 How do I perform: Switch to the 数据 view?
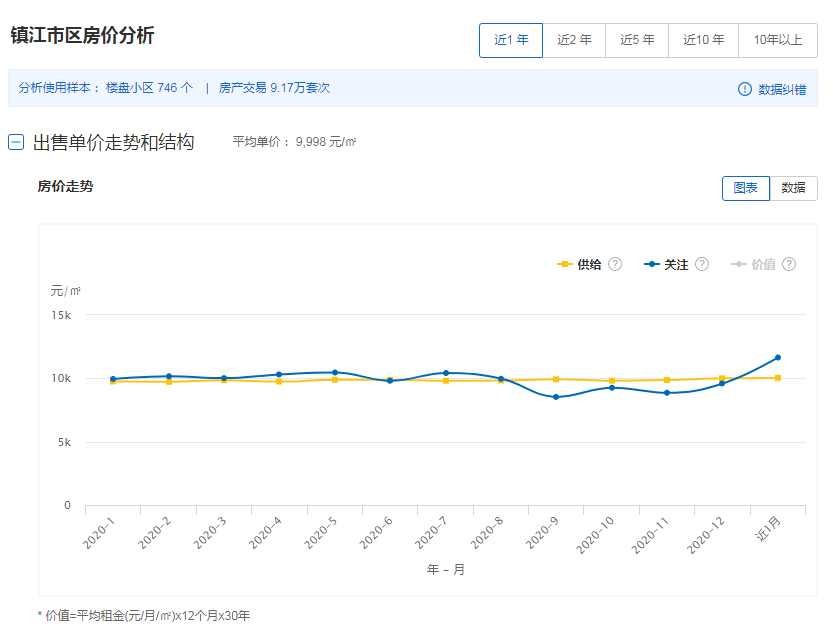pos(793,188)
